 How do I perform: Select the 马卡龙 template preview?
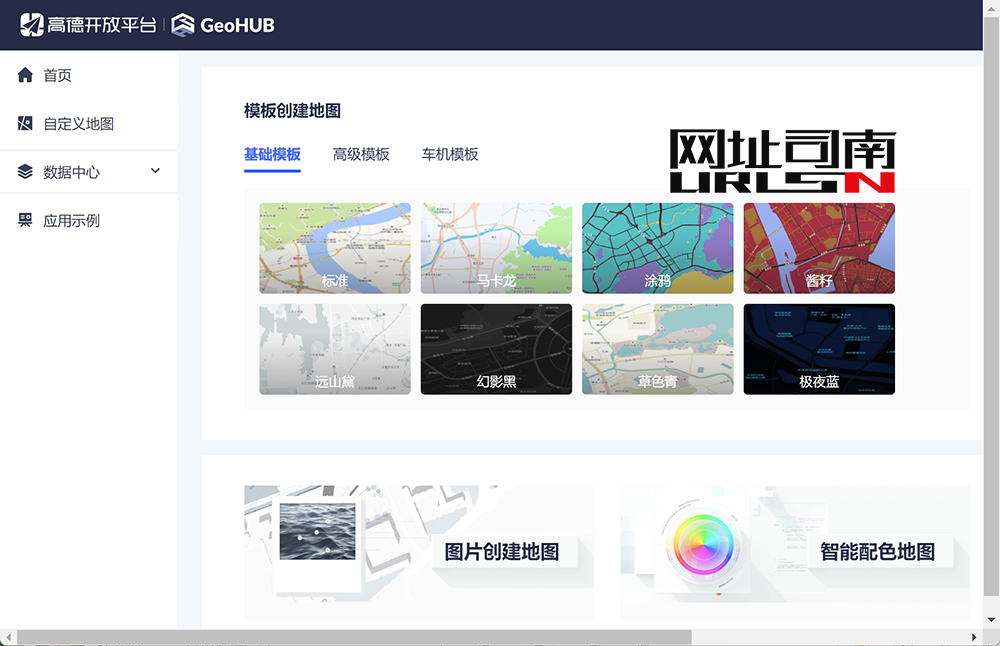coord(496,248)
